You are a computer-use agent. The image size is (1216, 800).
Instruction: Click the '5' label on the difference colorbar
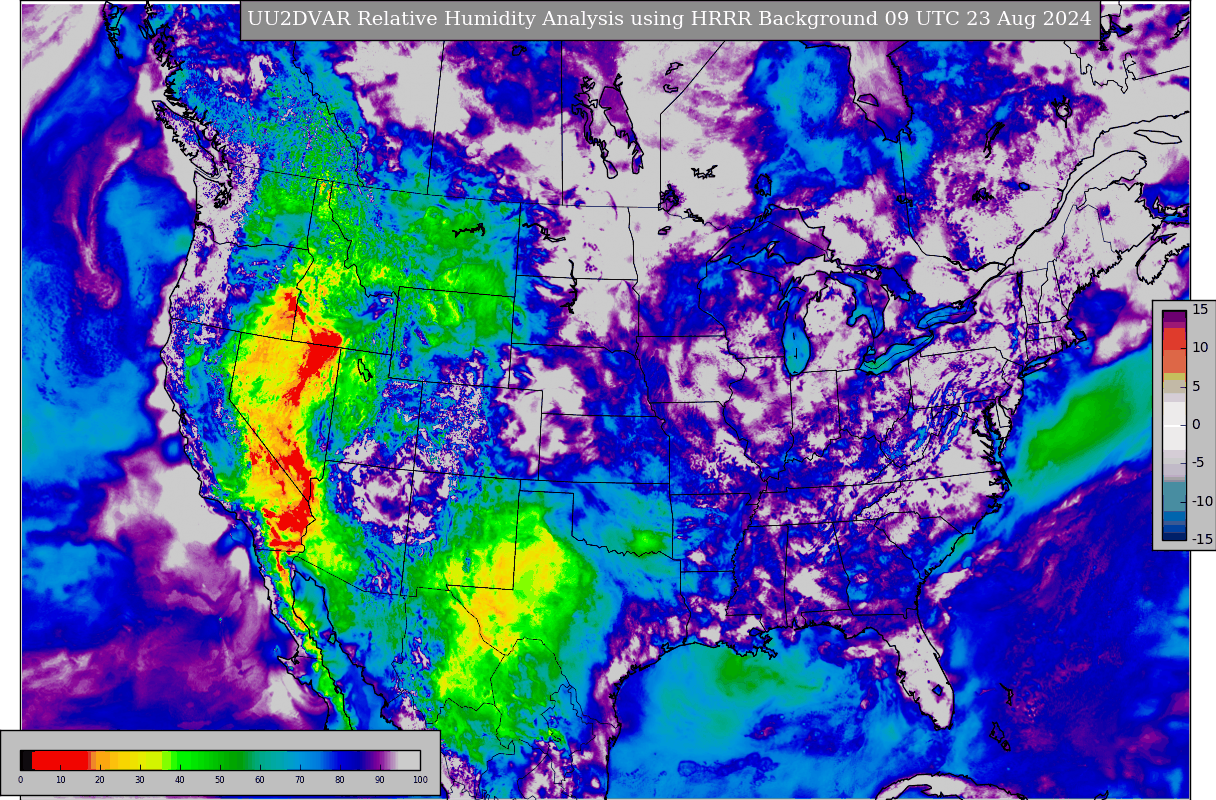[x=1196, y=386]
